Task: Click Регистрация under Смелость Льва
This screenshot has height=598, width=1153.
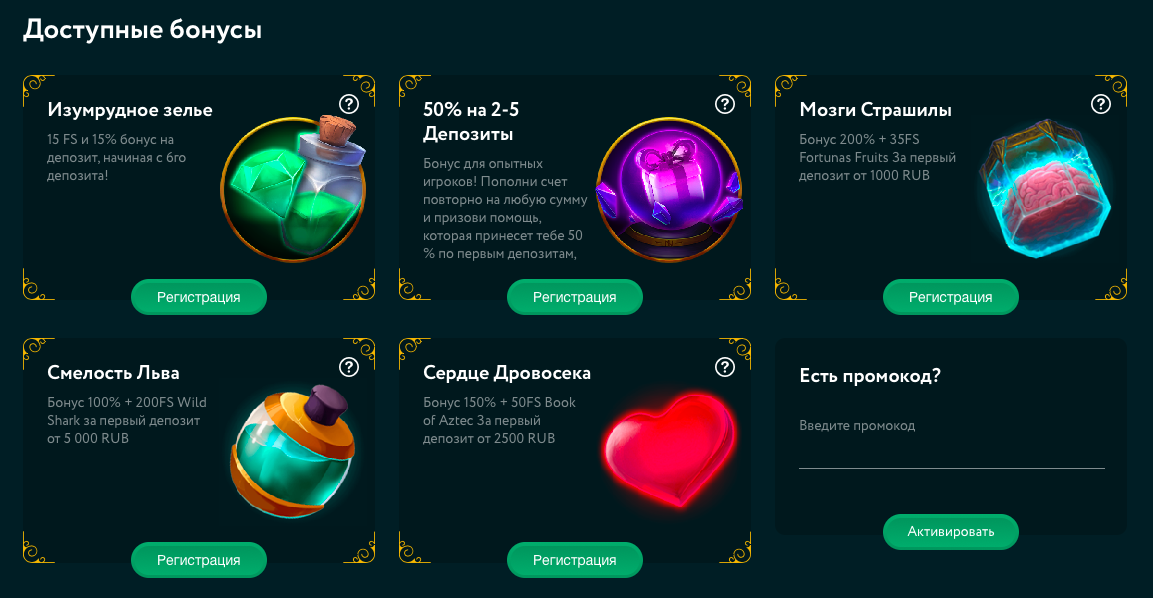Action: (x=199, y=560)
